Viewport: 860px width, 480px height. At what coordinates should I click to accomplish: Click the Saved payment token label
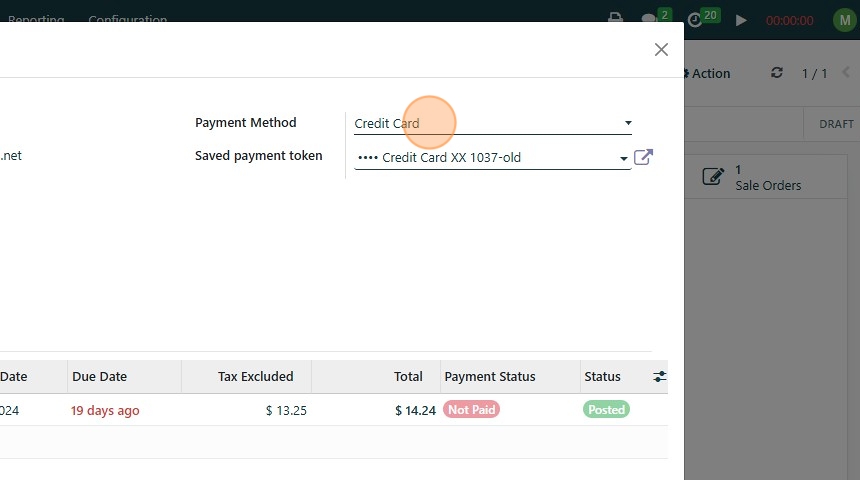click(258, 156)
